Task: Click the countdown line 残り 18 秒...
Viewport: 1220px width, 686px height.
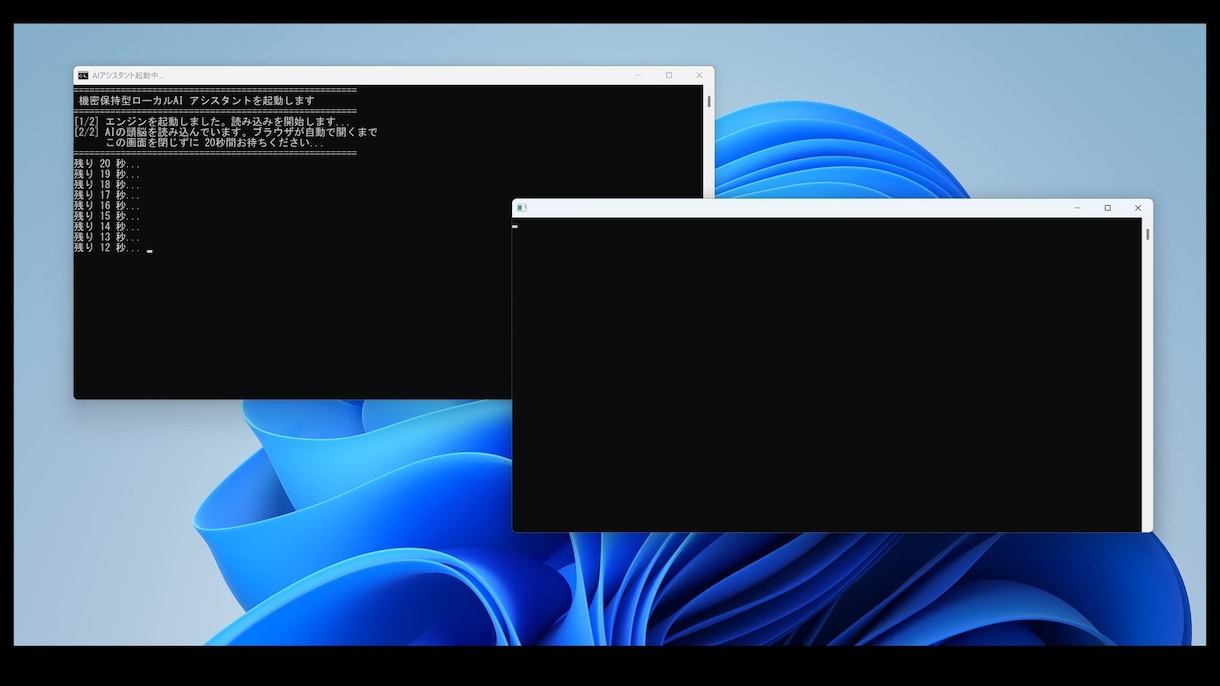Action: (x=107, y=185)
